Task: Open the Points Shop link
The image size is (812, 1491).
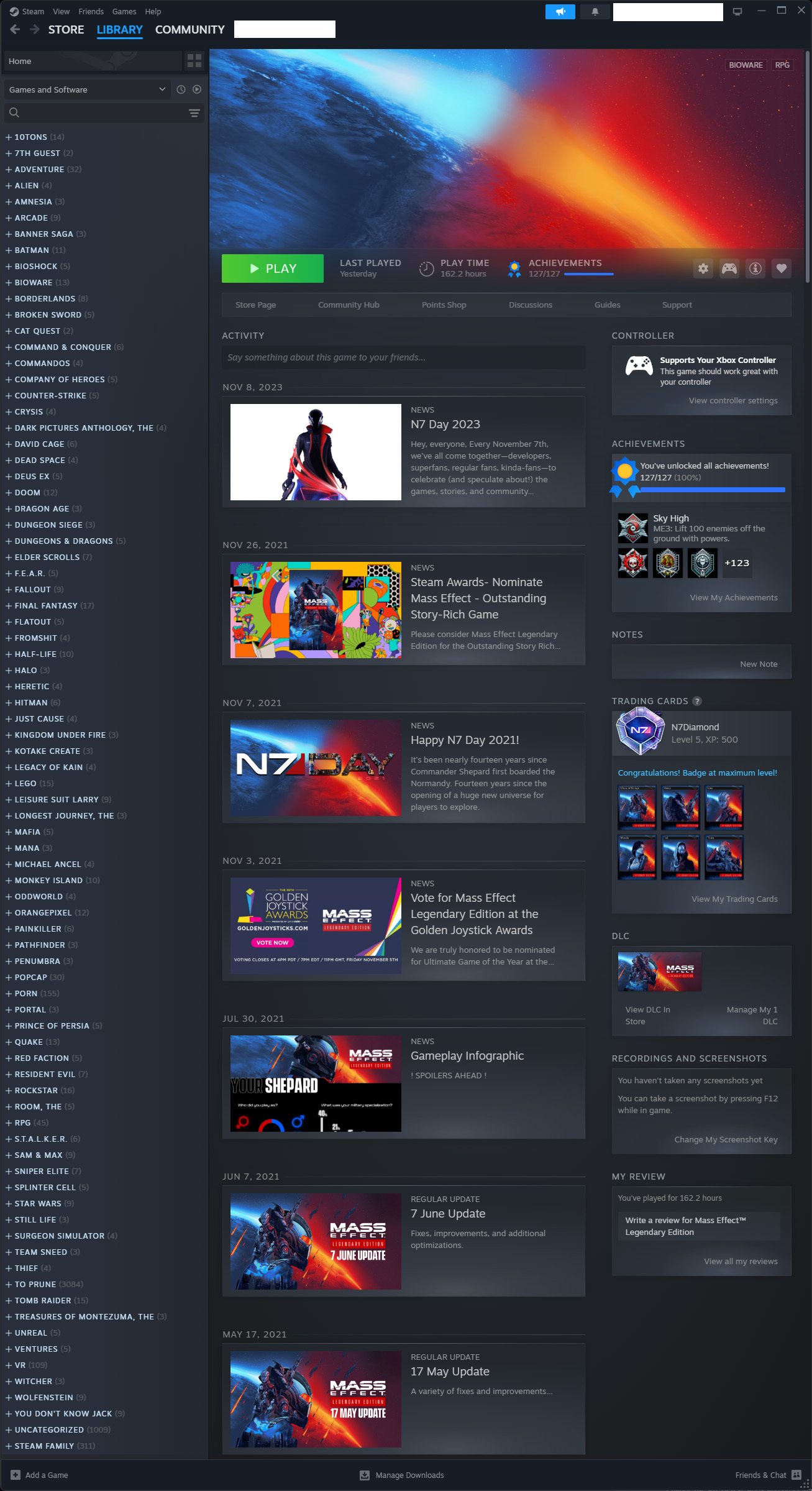Action: pos(444,305)
